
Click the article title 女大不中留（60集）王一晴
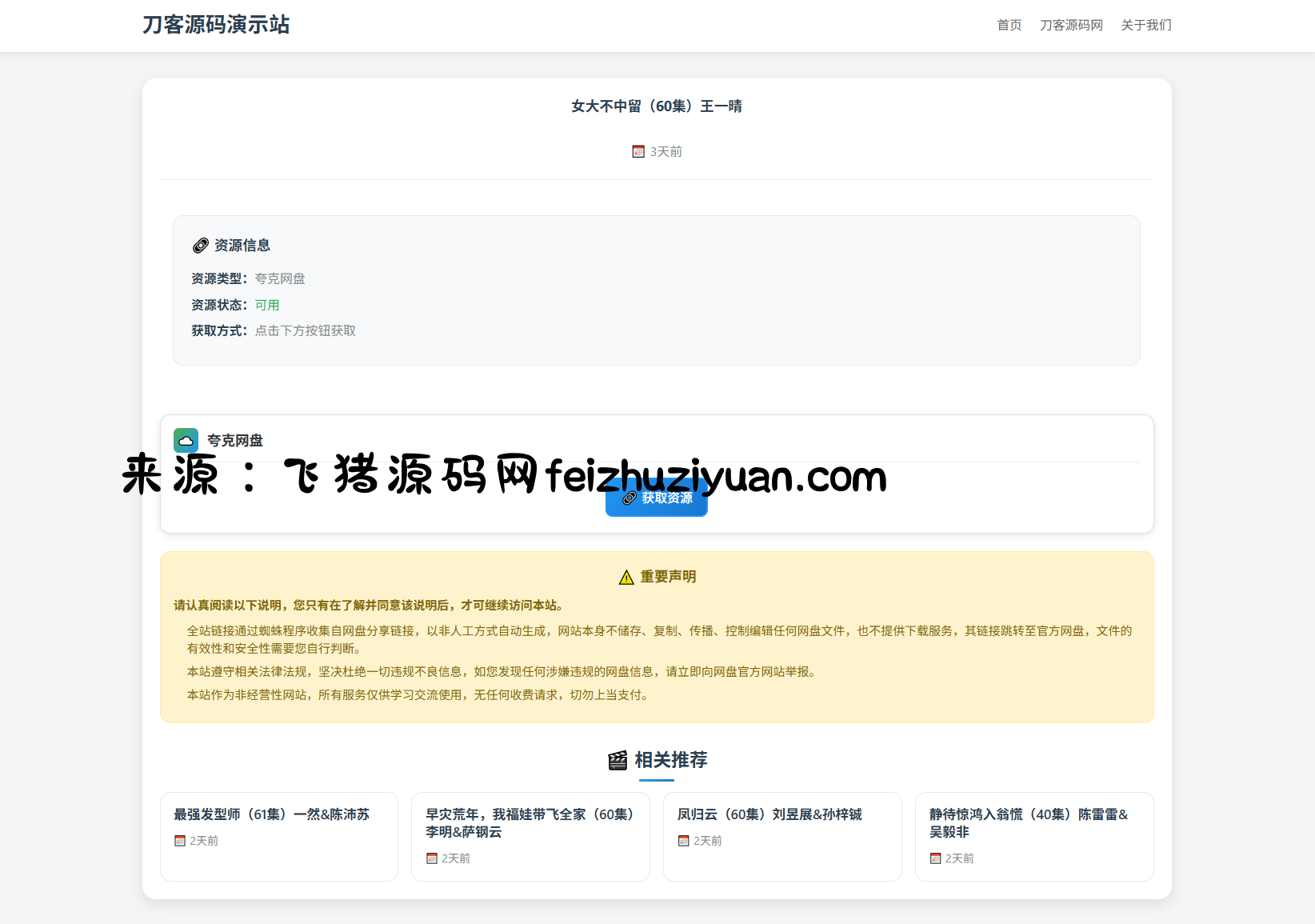coord(657,106)
